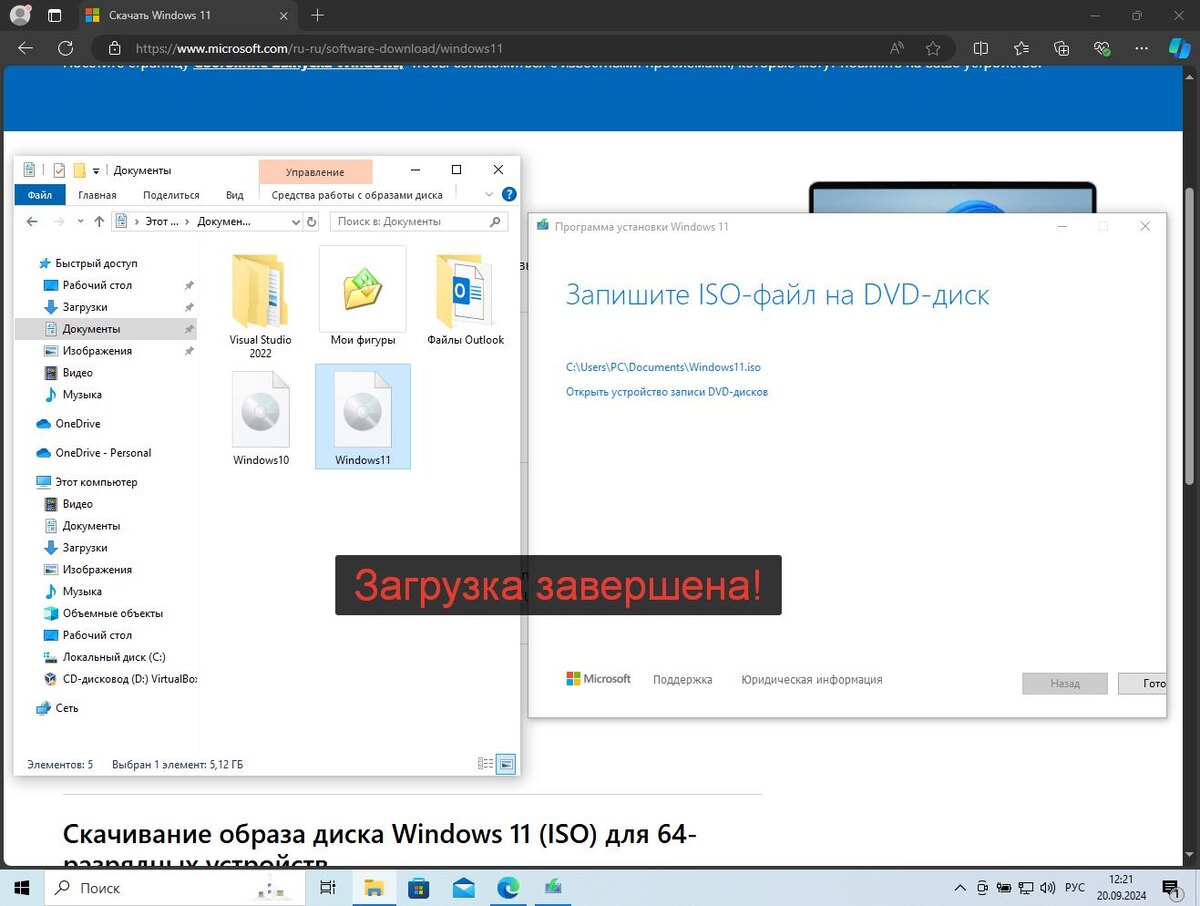Expand the Explorer ribbon chevron
This screenshot has height=906, width=1200.
489,194
